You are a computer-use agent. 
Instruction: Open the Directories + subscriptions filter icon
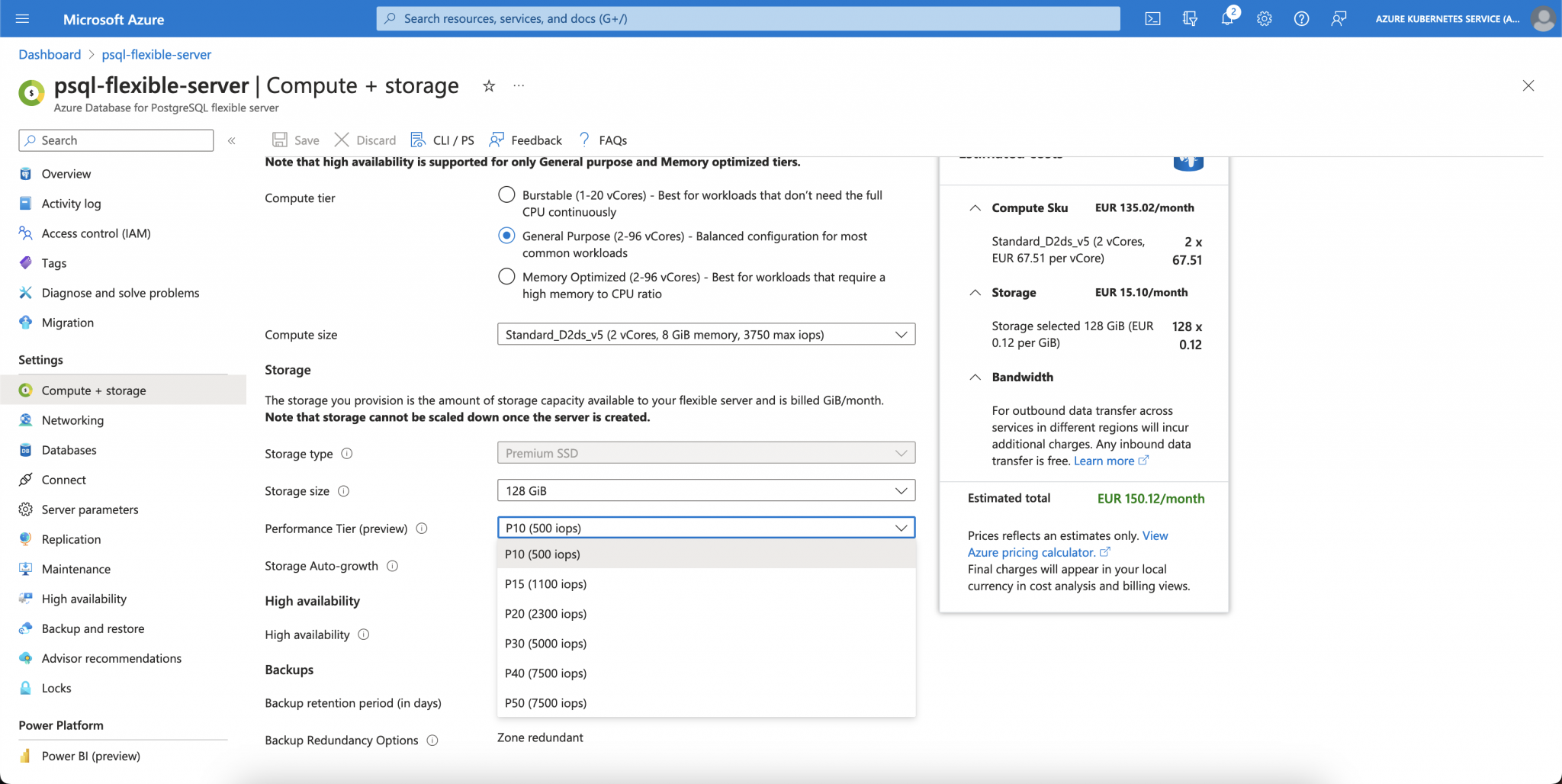click(x=1190, y=18)
